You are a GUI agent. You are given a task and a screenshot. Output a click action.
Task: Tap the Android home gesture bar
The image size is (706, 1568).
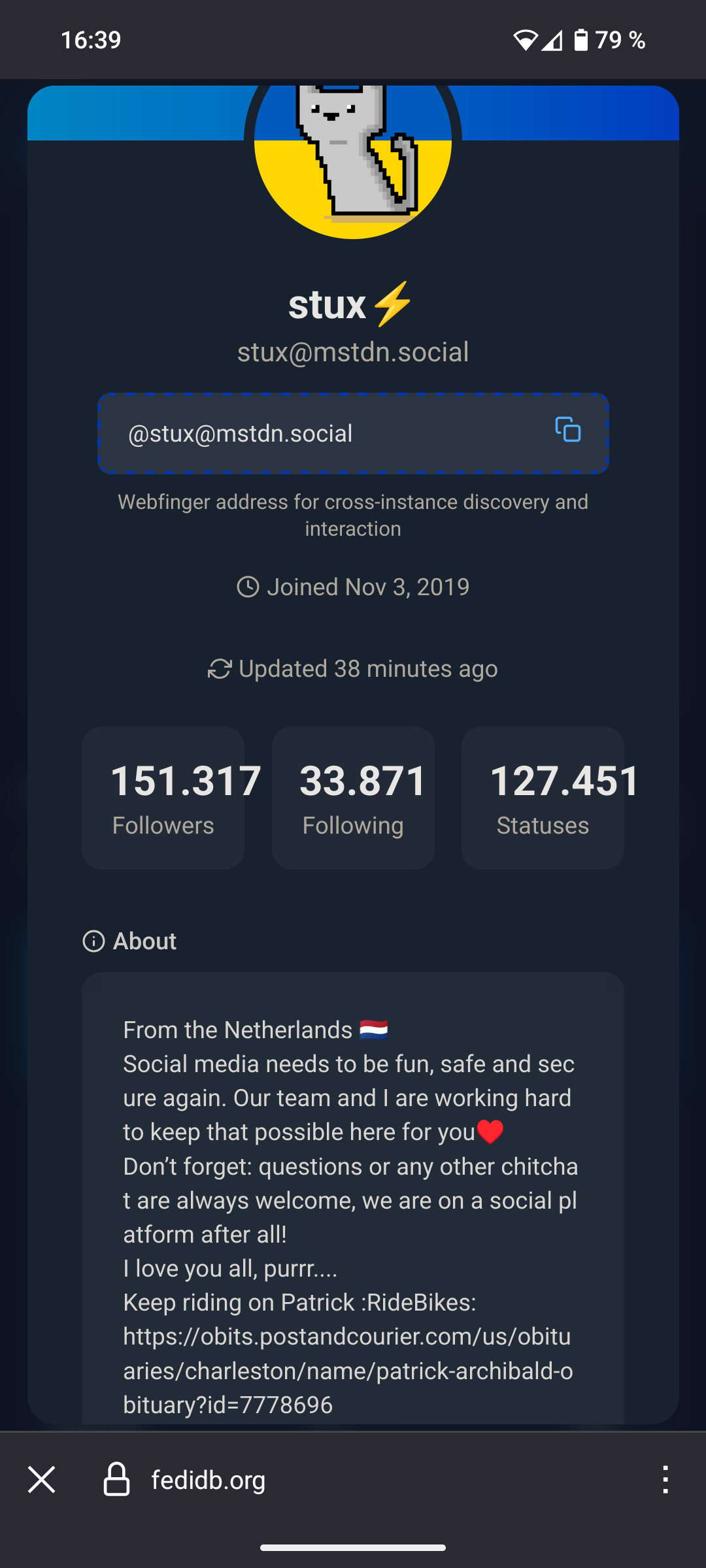[353, 1548]
